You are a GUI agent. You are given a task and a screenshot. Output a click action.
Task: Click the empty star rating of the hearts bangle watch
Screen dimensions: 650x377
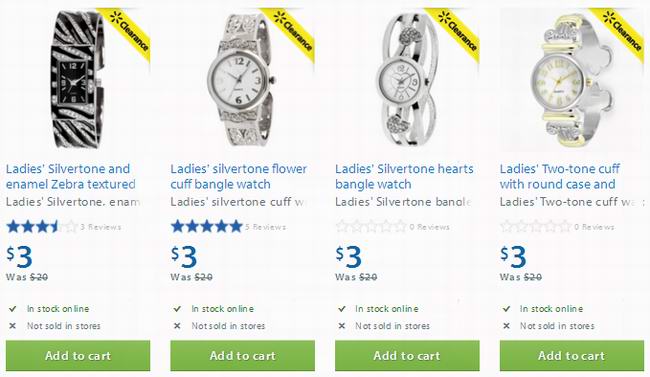(371, 226)
